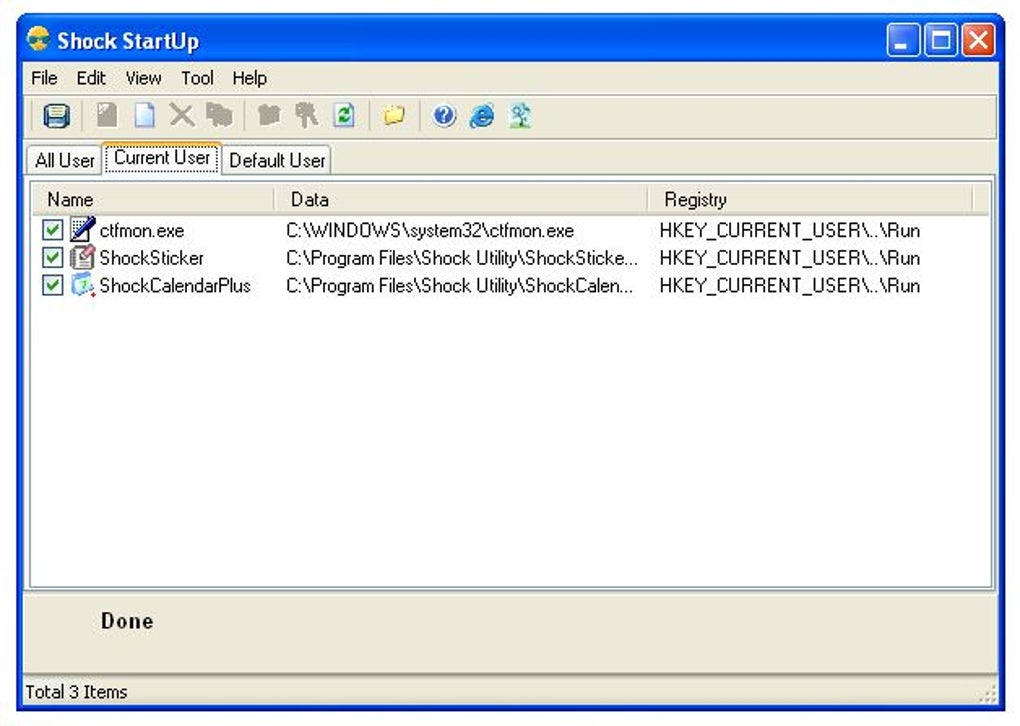Open the Edit menu
Image resolution: width=1020 pixels, height=726 pixels.
pos(91,78)
